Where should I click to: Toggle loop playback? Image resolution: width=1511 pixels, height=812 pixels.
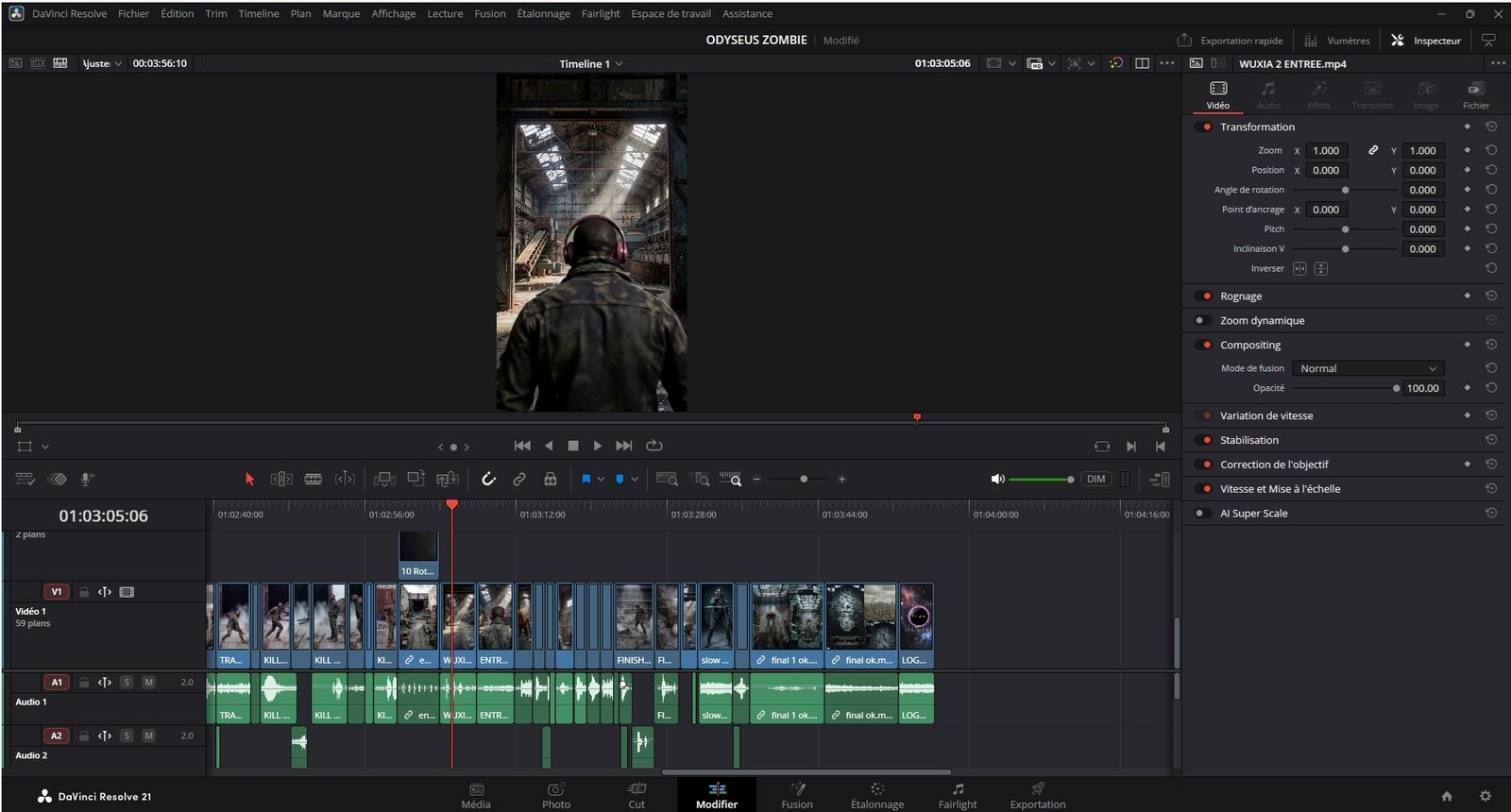(654, 446)
